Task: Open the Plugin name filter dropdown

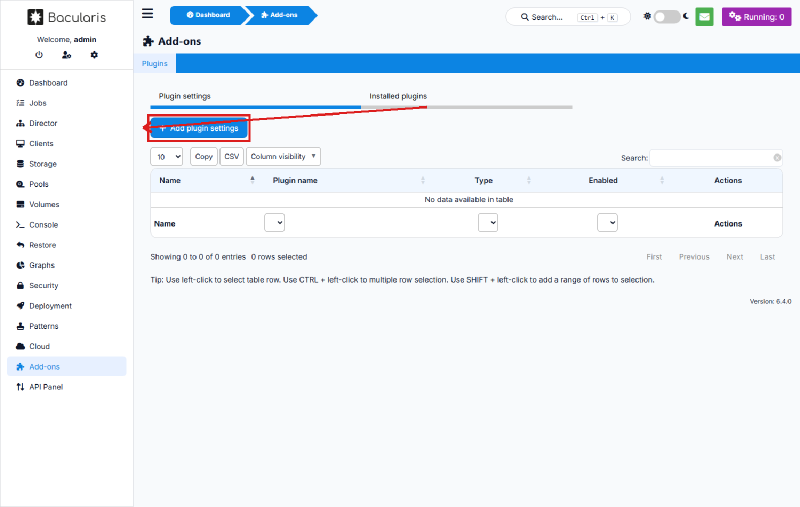Action: pos(274,223)
